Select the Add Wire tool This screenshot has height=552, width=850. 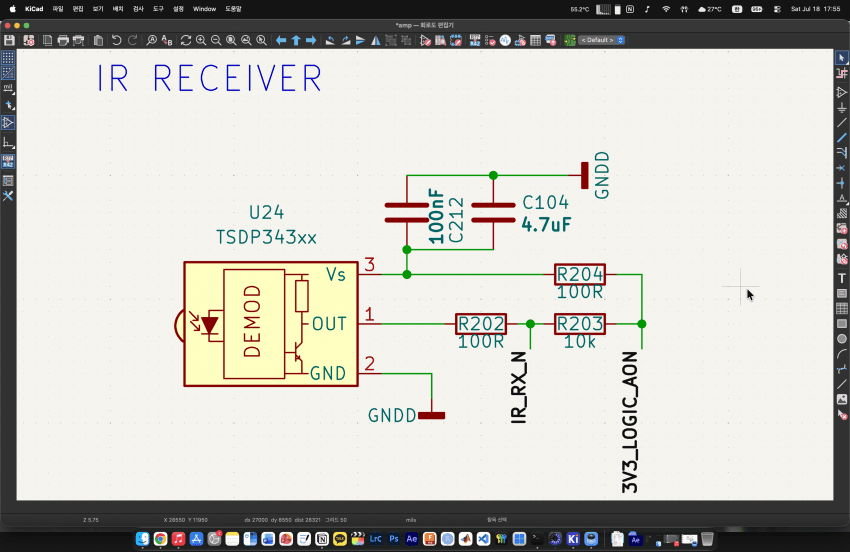point(842,123)
